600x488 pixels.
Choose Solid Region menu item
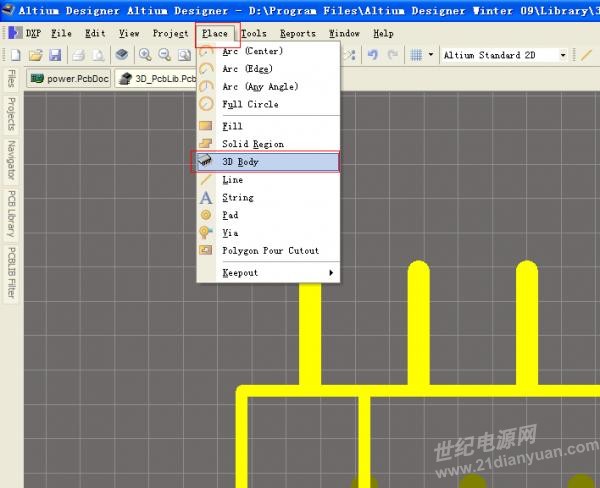pos(268,144)
